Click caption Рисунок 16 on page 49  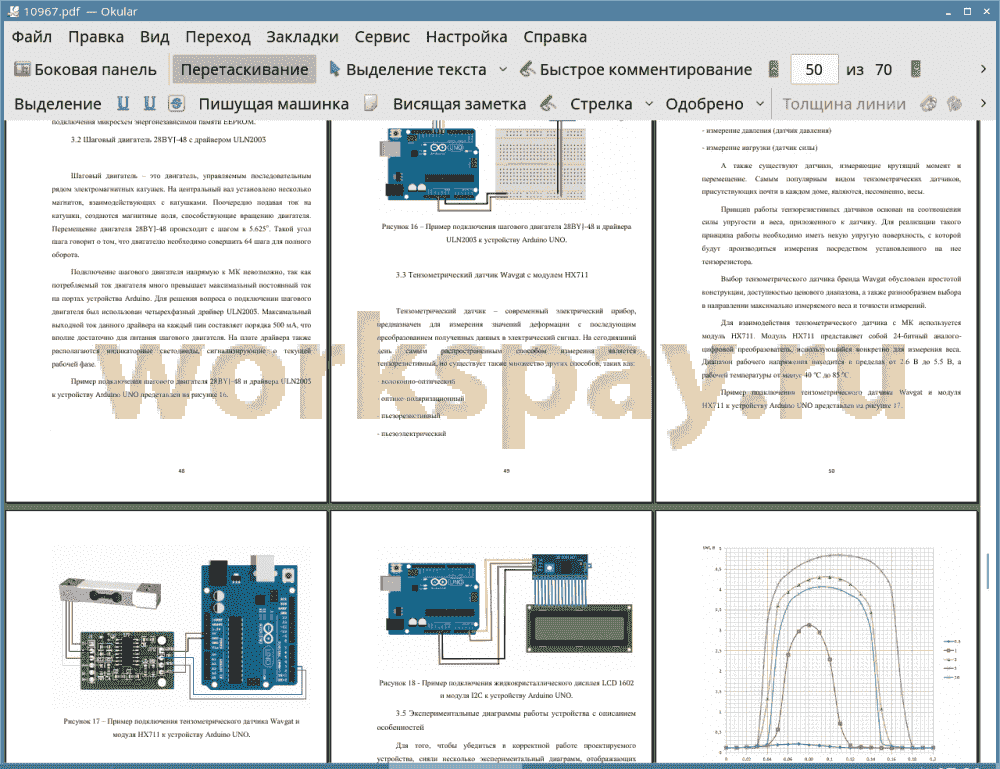(x=506, y=233)
